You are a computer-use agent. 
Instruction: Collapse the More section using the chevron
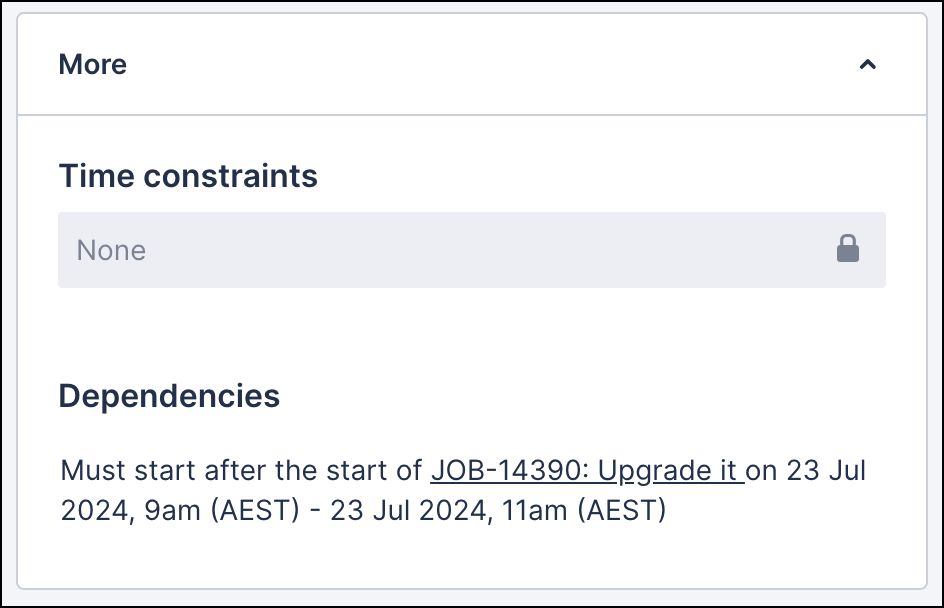(867, 65)
